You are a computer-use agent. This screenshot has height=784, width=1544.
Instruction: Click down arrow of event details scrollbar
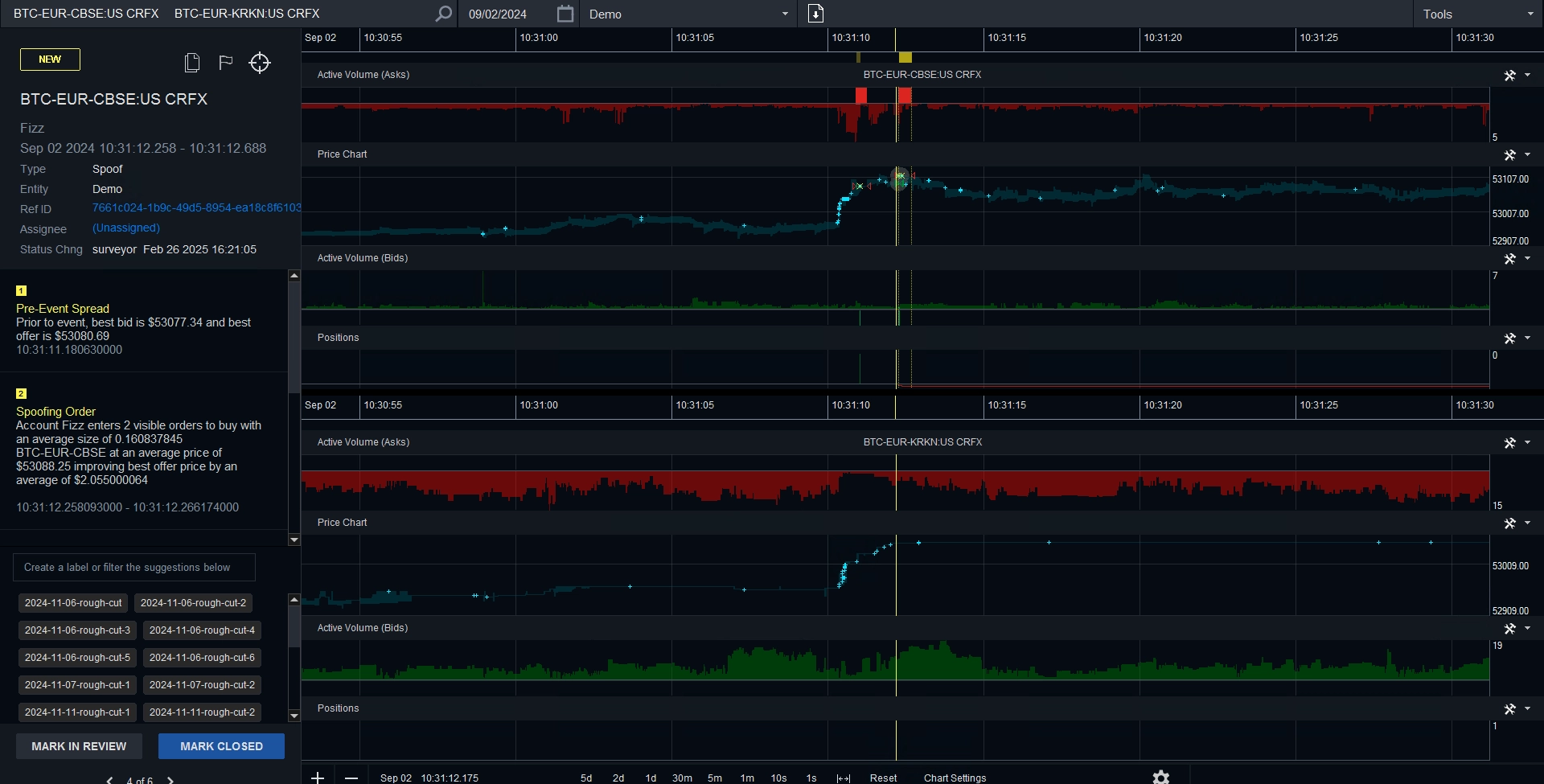point(294,540)
